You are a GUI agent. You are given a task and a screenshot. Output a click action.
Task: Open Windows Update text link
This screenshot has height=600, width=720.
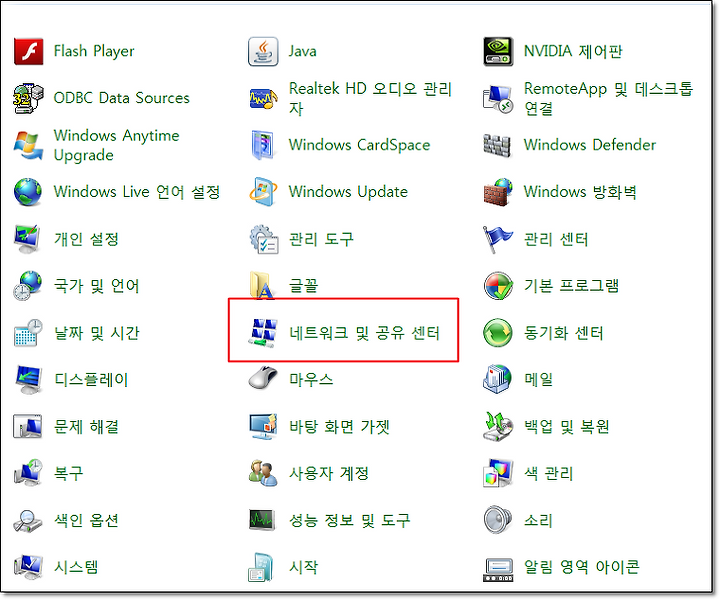(x=348, y=191)
